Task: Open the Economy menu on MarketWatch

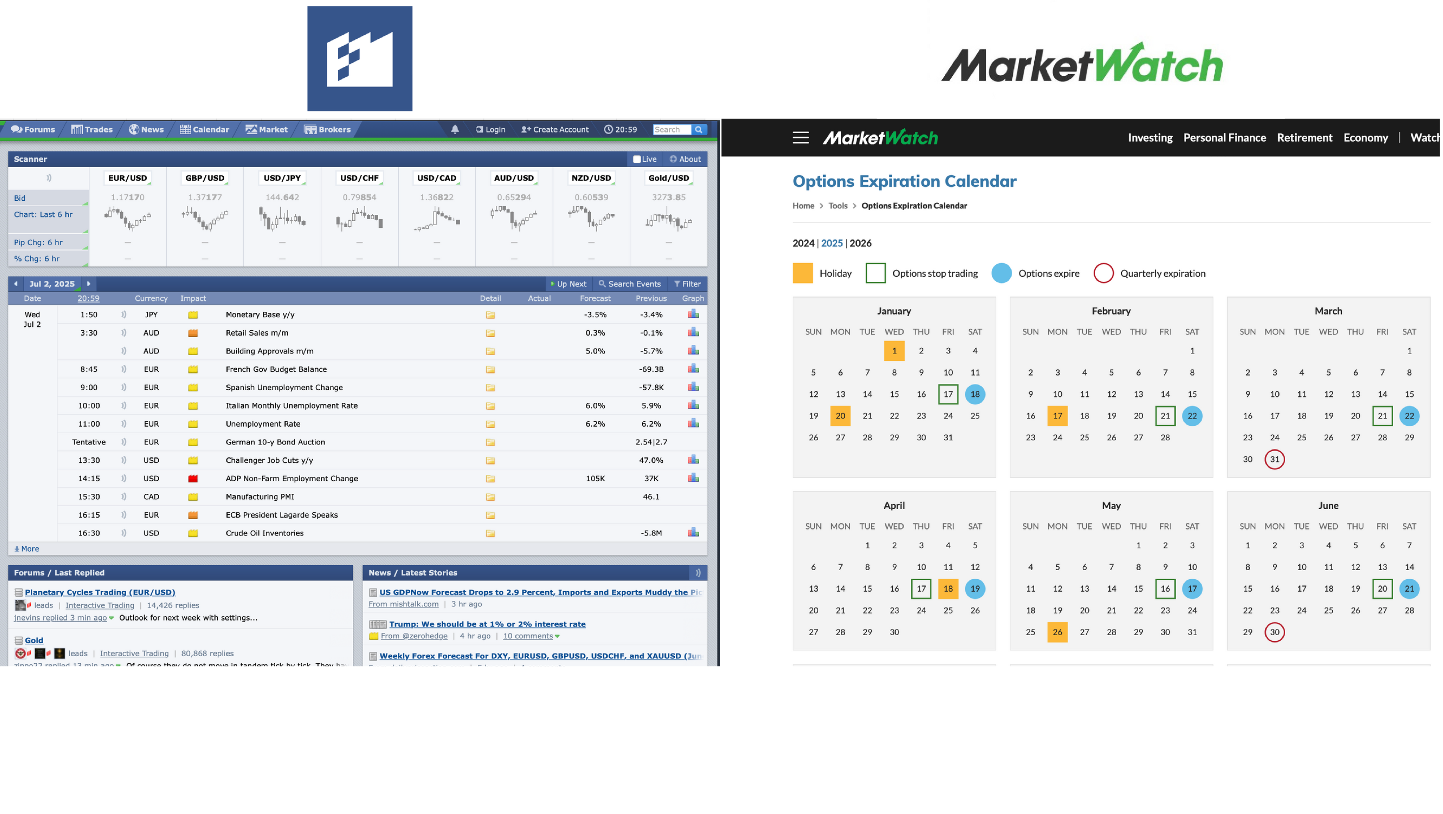Action: click(1366, 138)
